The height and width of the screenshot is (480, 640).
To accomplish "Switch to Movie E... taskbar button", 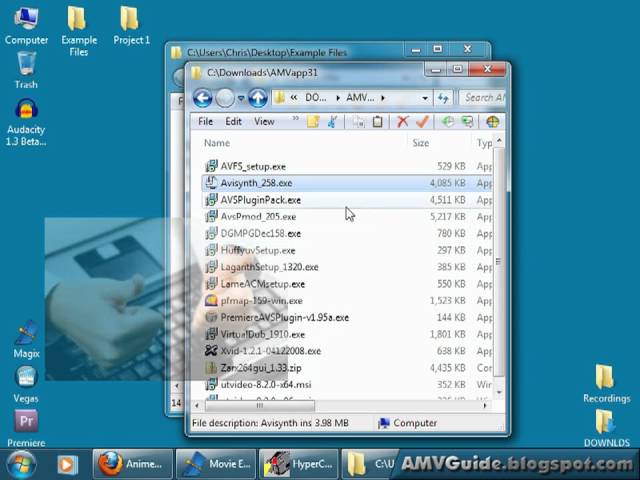I will 216,464.
